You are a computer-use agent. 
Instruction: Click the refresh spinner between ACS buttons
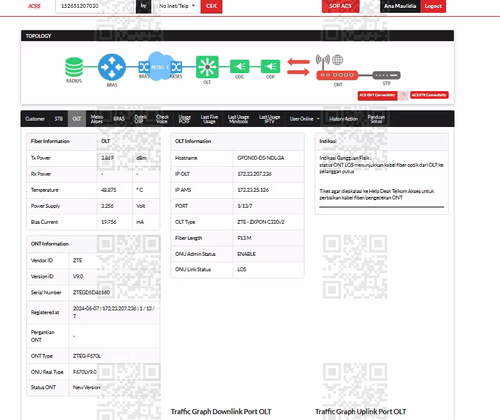click(x=403, y=96)
